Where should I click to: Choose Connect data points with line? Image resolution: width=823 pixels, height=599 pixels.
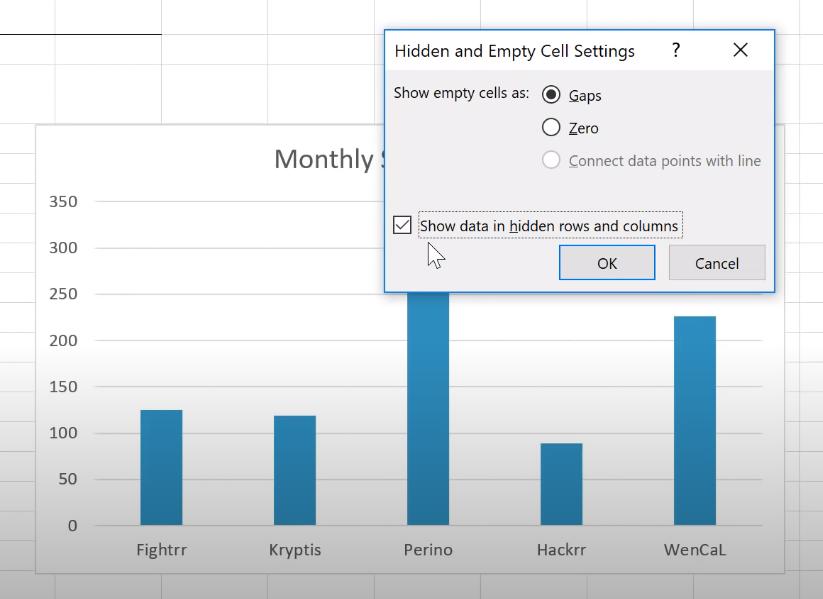coord(551,160)
